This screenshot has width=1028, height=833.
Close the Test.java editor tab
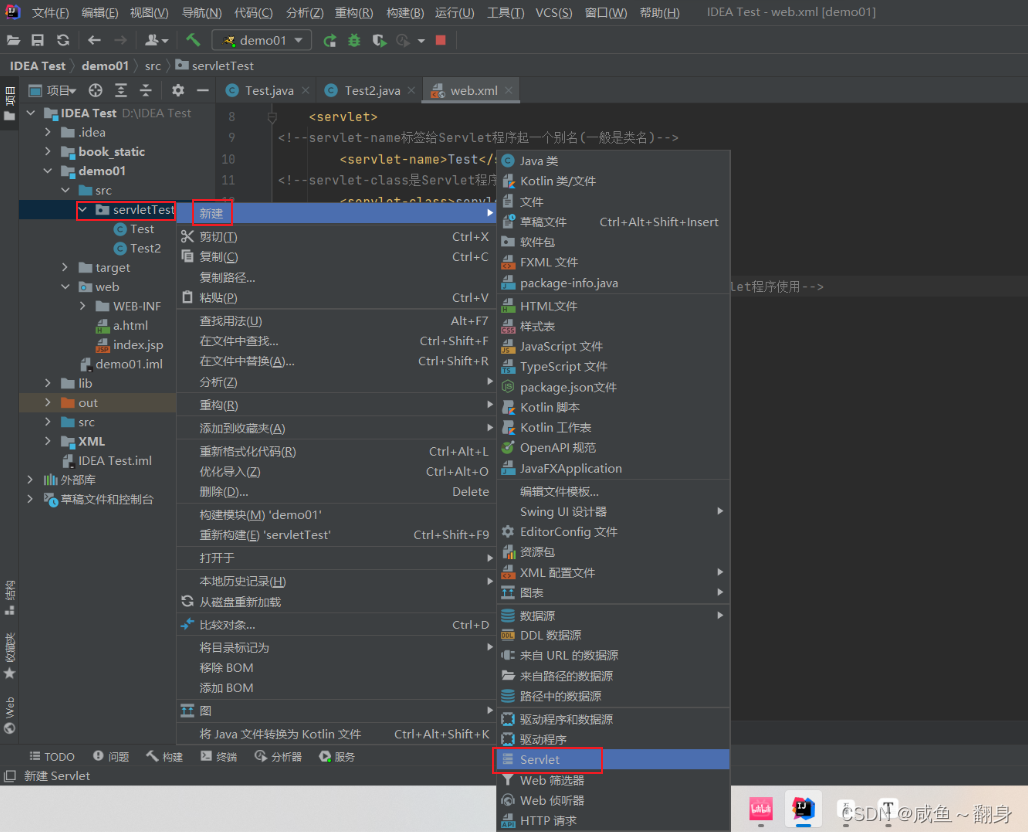306,90
